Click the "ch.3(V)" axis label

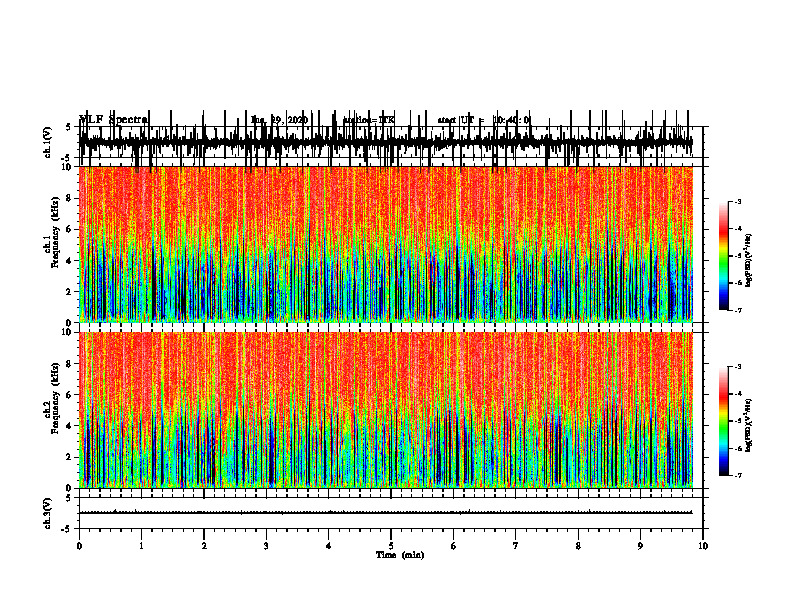tap(48, 513)
